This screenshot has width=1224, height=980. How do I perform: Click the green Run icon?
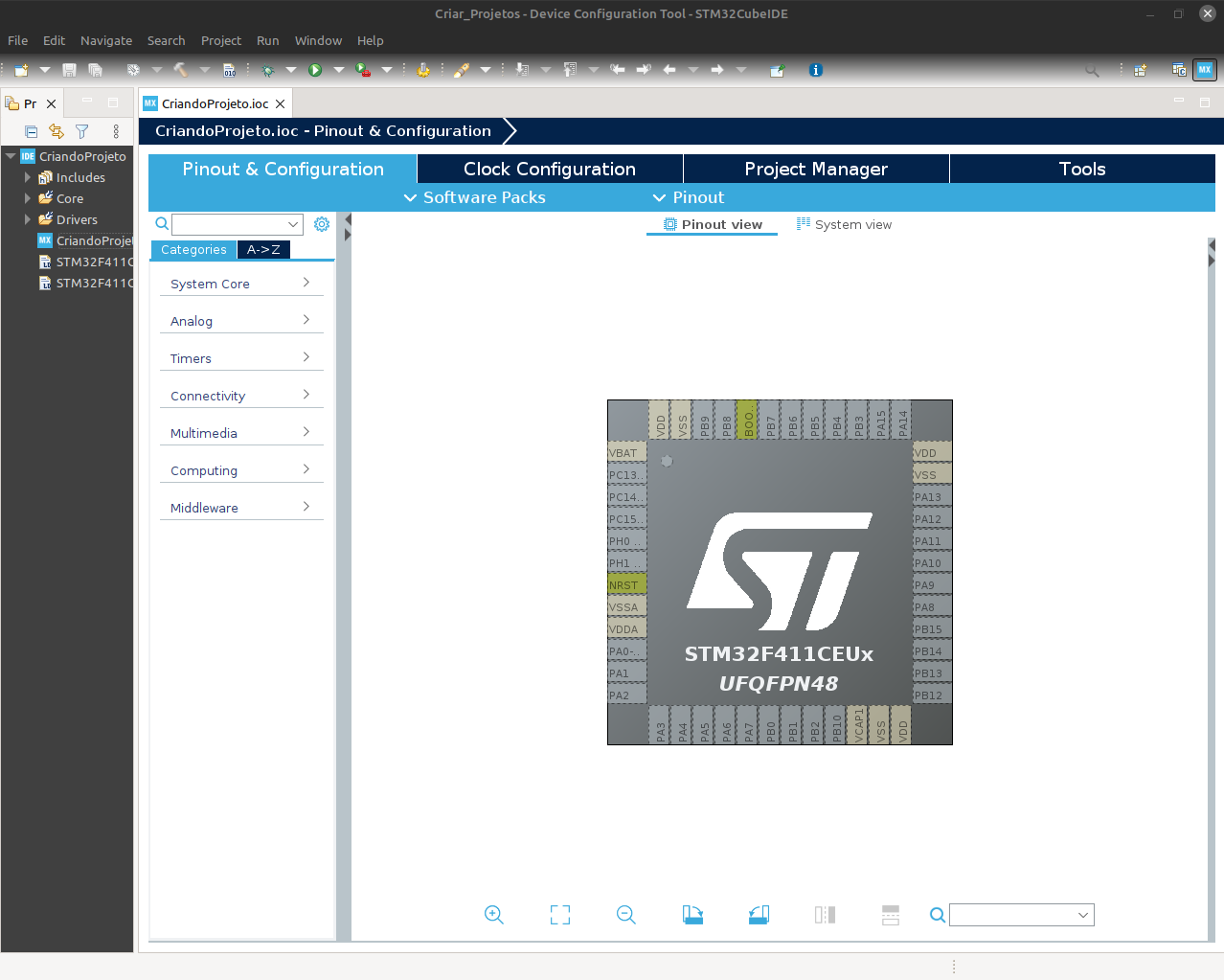[315, 70]
